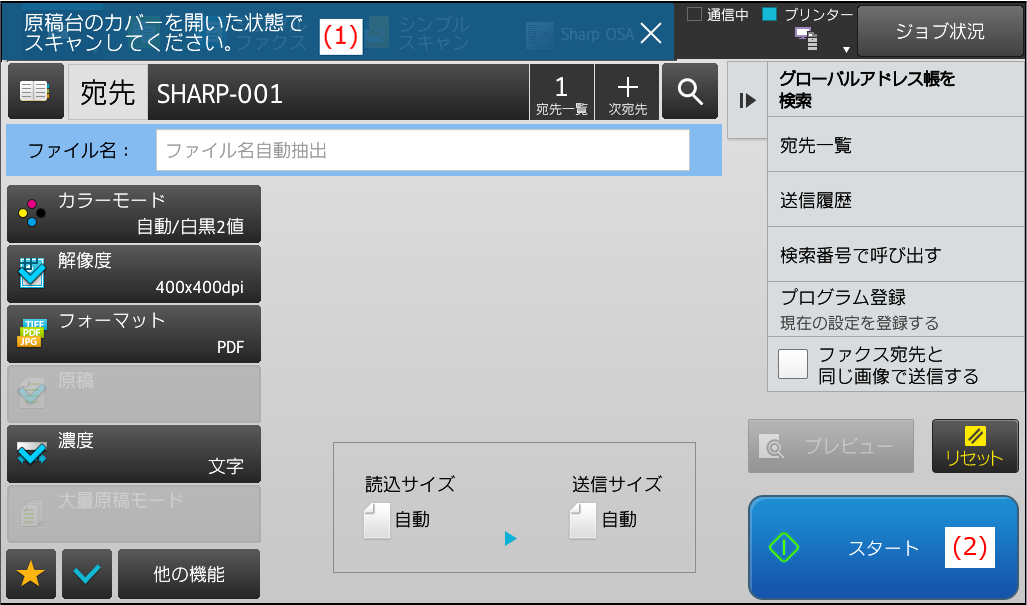Open ジョブ状況 job status
The width and height of the screenshot is (1027, 605).
point(940,31)
